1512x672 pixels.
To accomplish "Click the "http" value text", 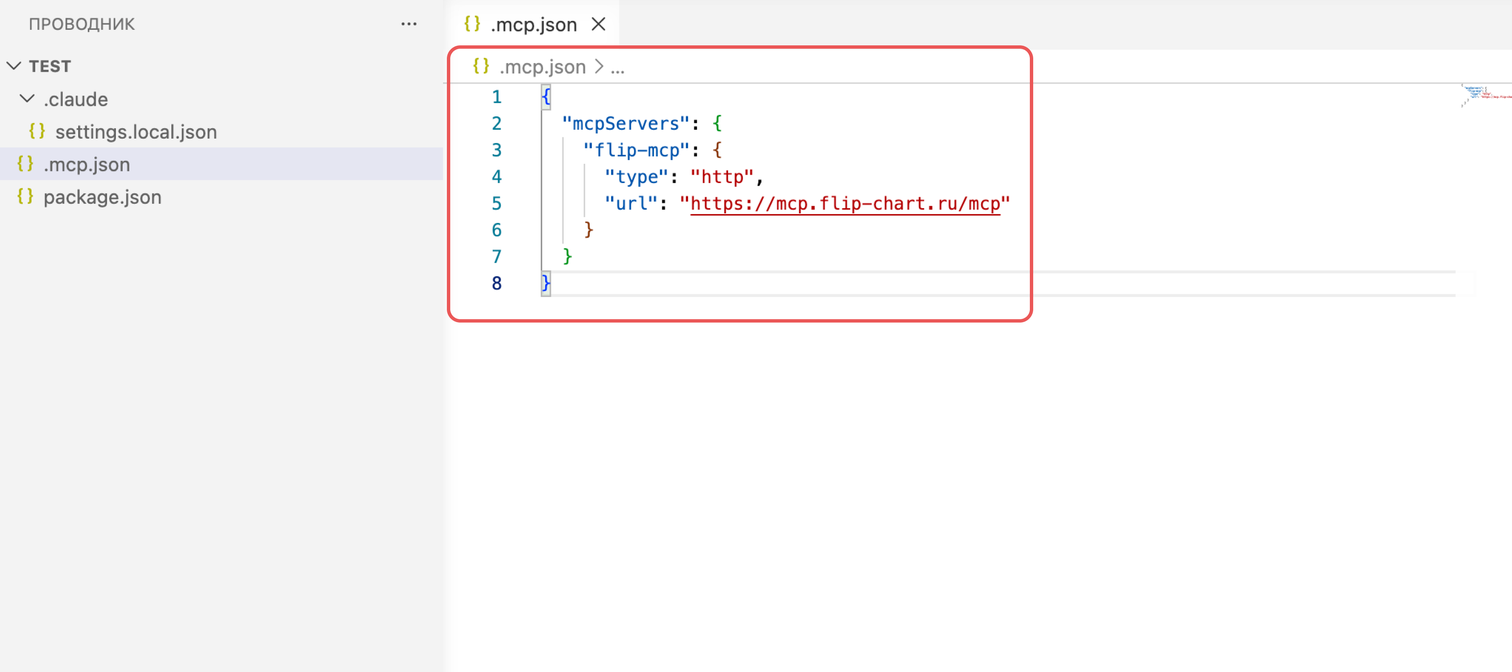I will 722,177.
